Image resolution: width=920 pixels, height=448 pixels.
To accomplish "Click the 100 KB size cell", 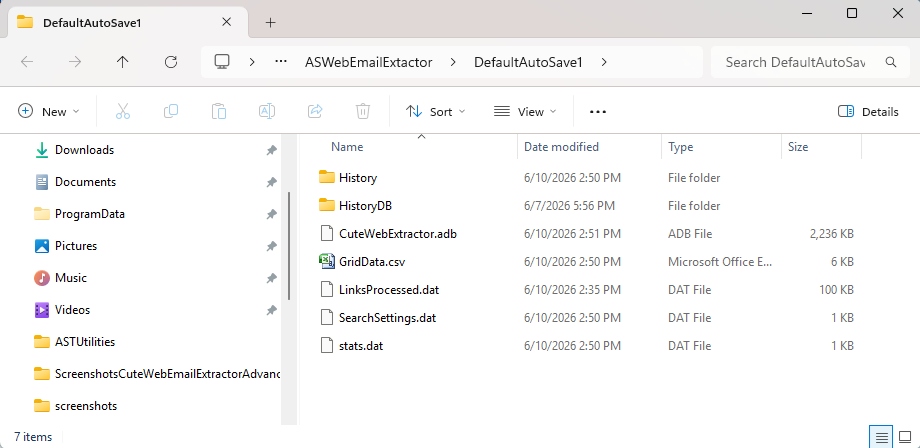I will (836, 290).
